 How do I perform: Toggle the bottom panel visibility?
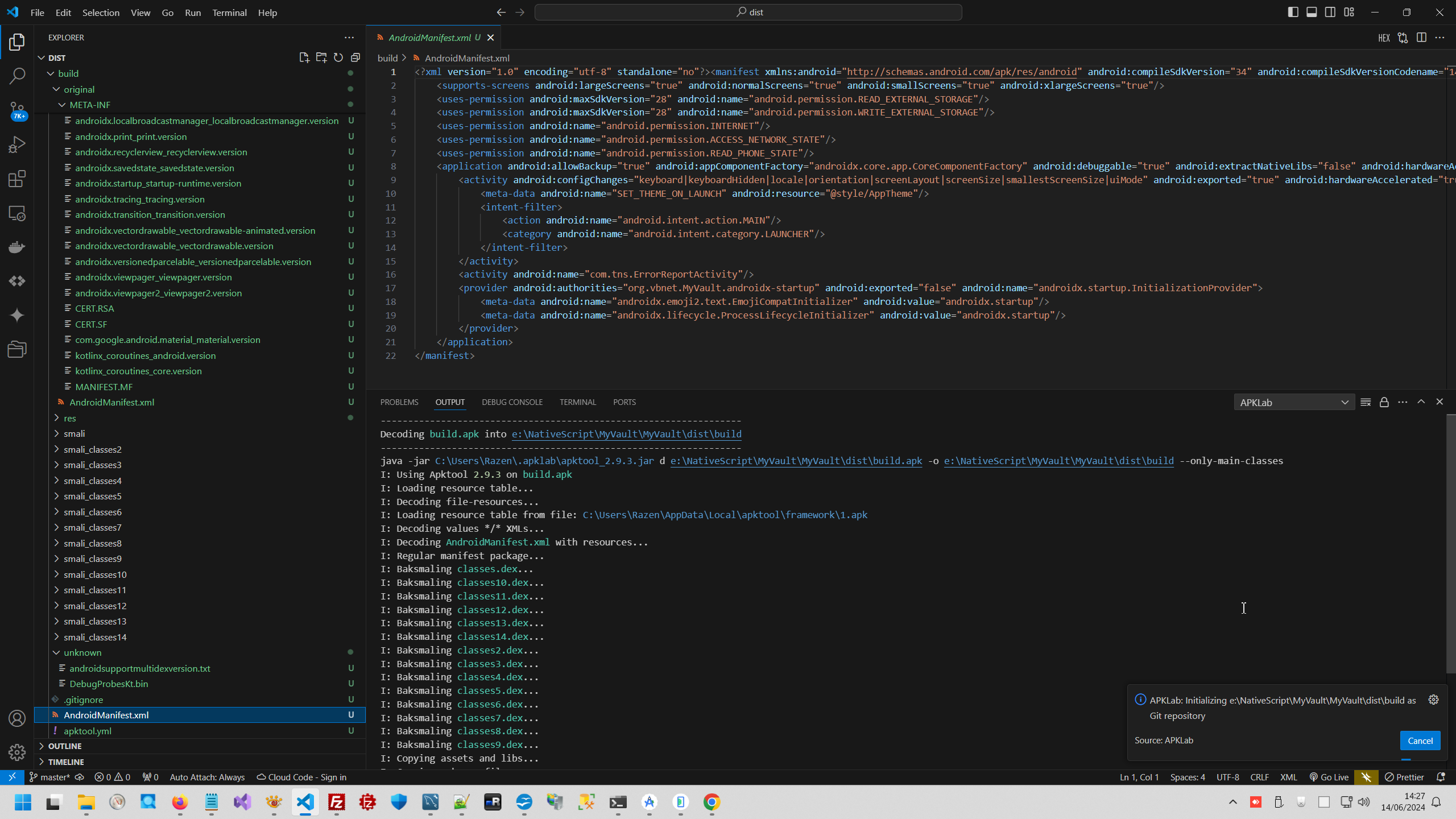point(1312,11)
